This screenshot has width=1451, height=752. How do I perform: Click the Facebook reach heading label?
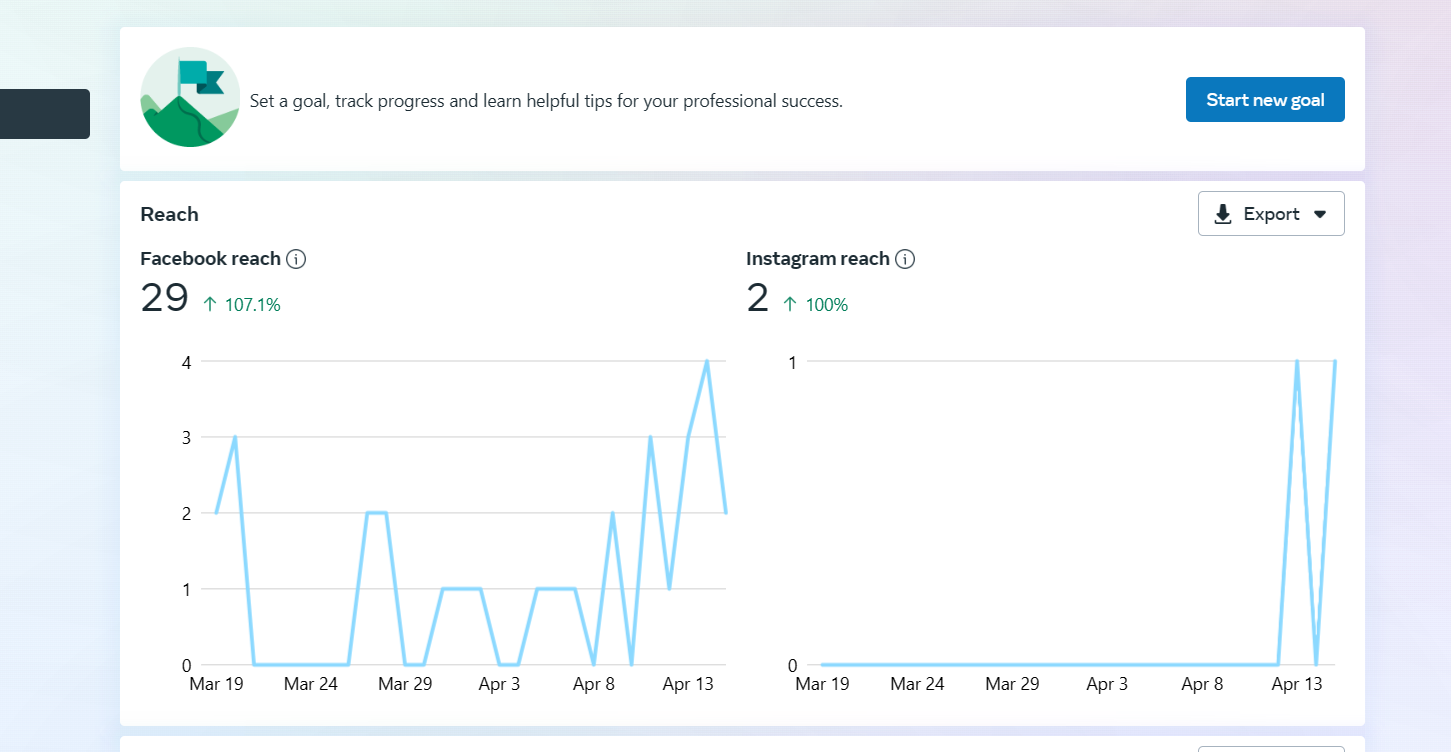[x=210, y=259]
